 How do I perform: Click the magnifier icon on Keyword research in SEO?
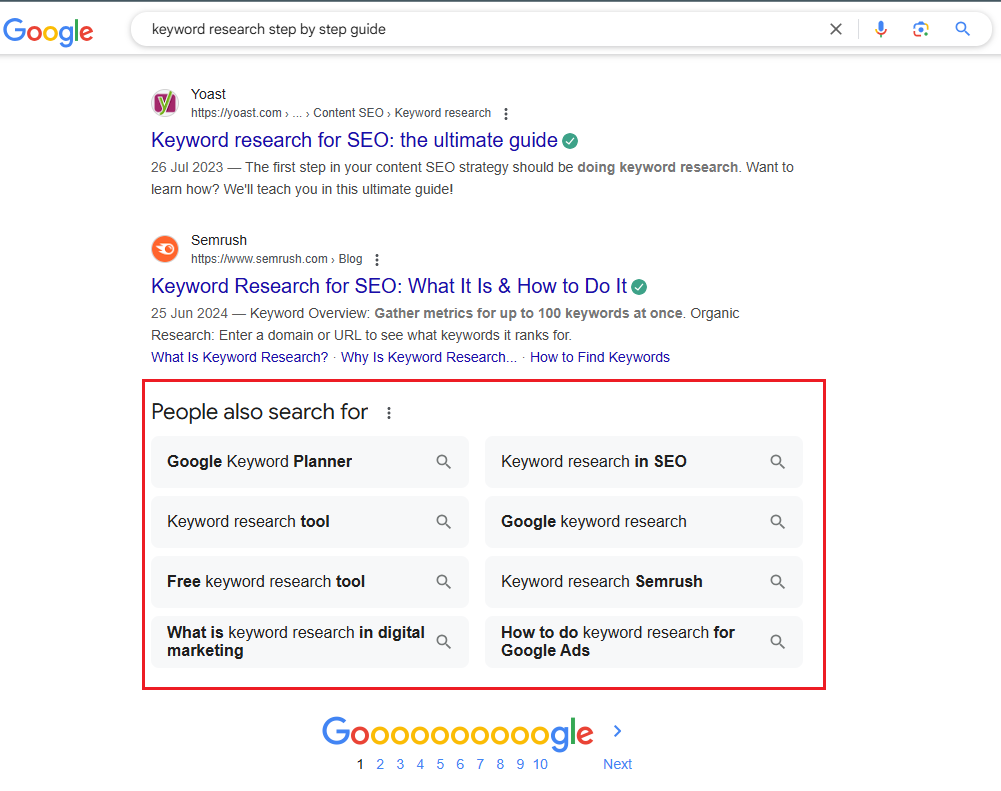click(777, 462)
